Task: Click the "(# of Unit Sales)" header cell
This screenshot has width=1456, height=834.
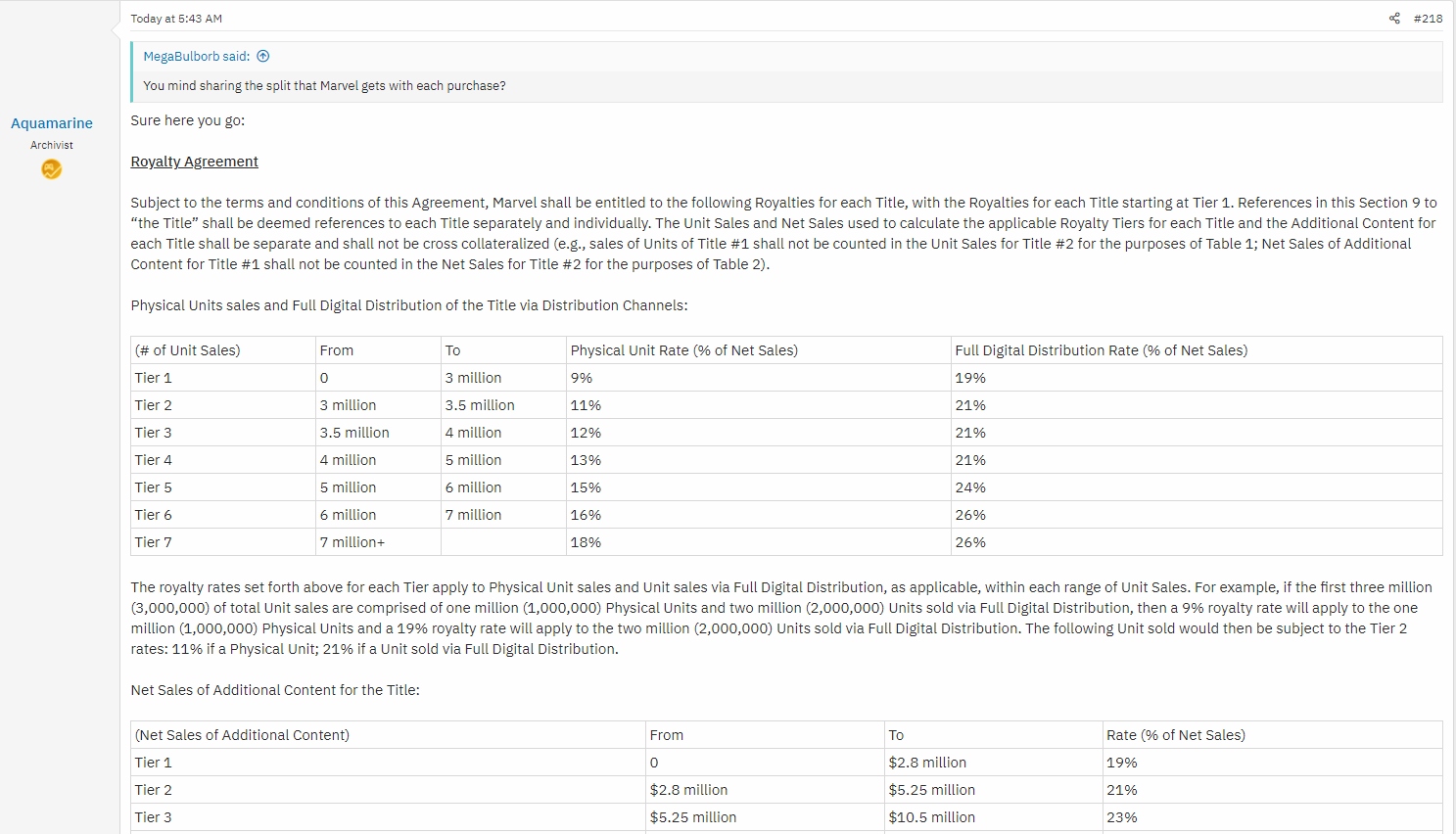Action: click(188, 350)
